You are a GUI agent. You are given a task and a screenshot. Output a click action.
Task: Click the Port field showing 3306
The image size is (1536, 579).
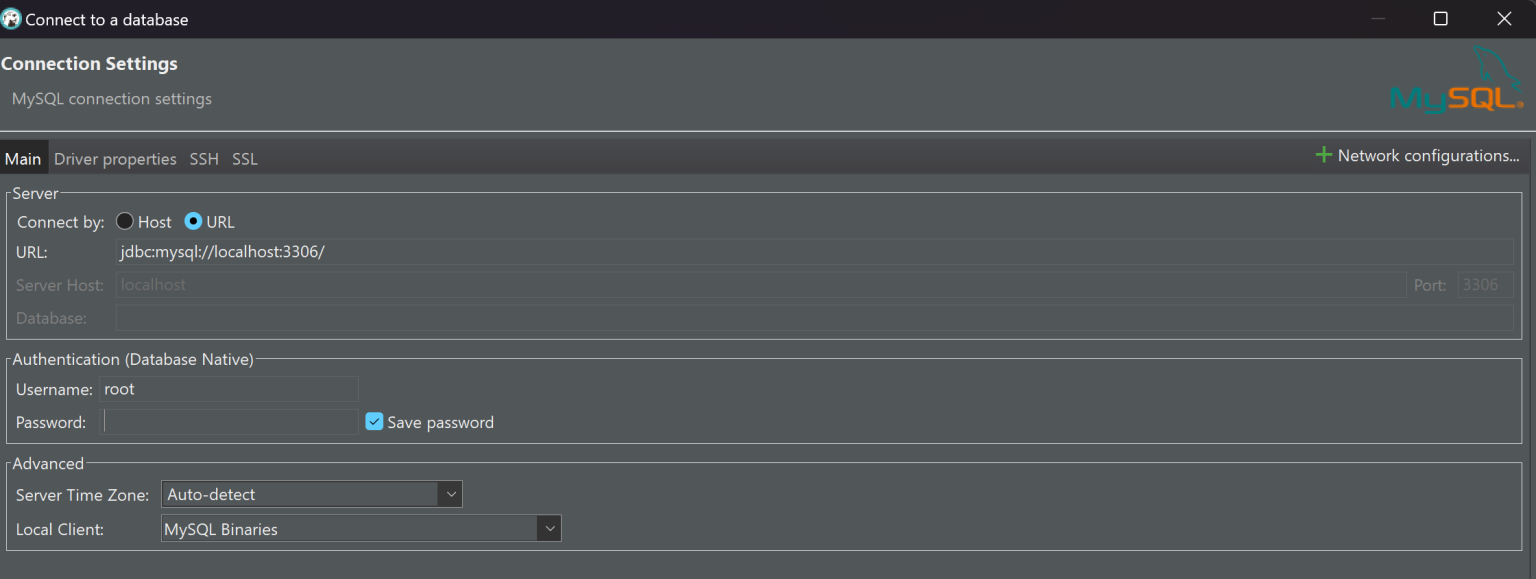(x=1484, y=284)
